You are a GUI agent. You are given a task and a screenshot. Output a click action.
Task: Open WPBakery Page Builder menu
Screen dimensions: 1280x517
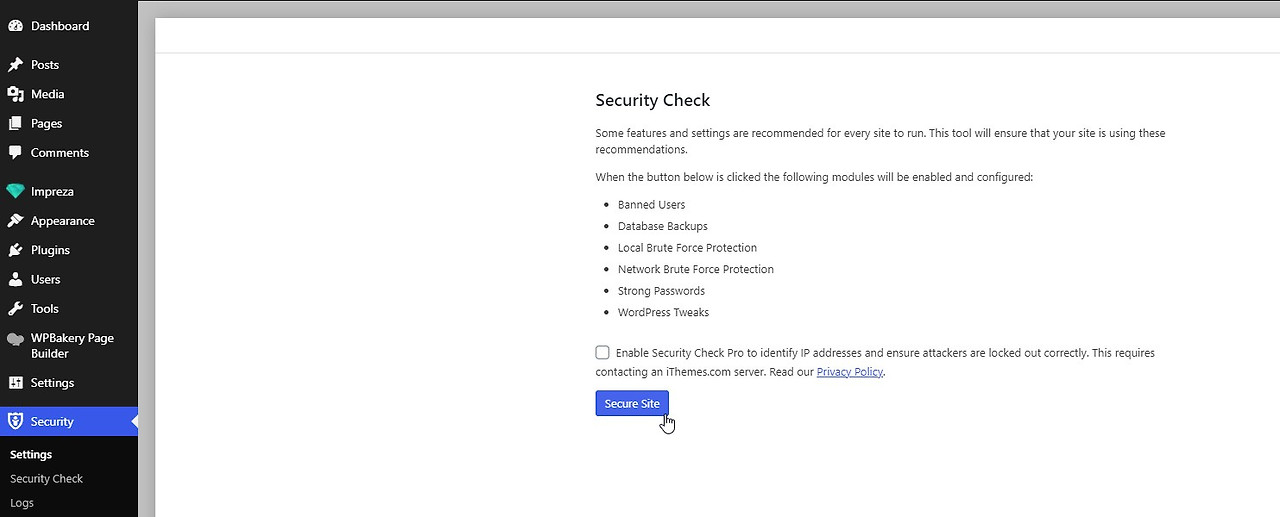(72, 346)
